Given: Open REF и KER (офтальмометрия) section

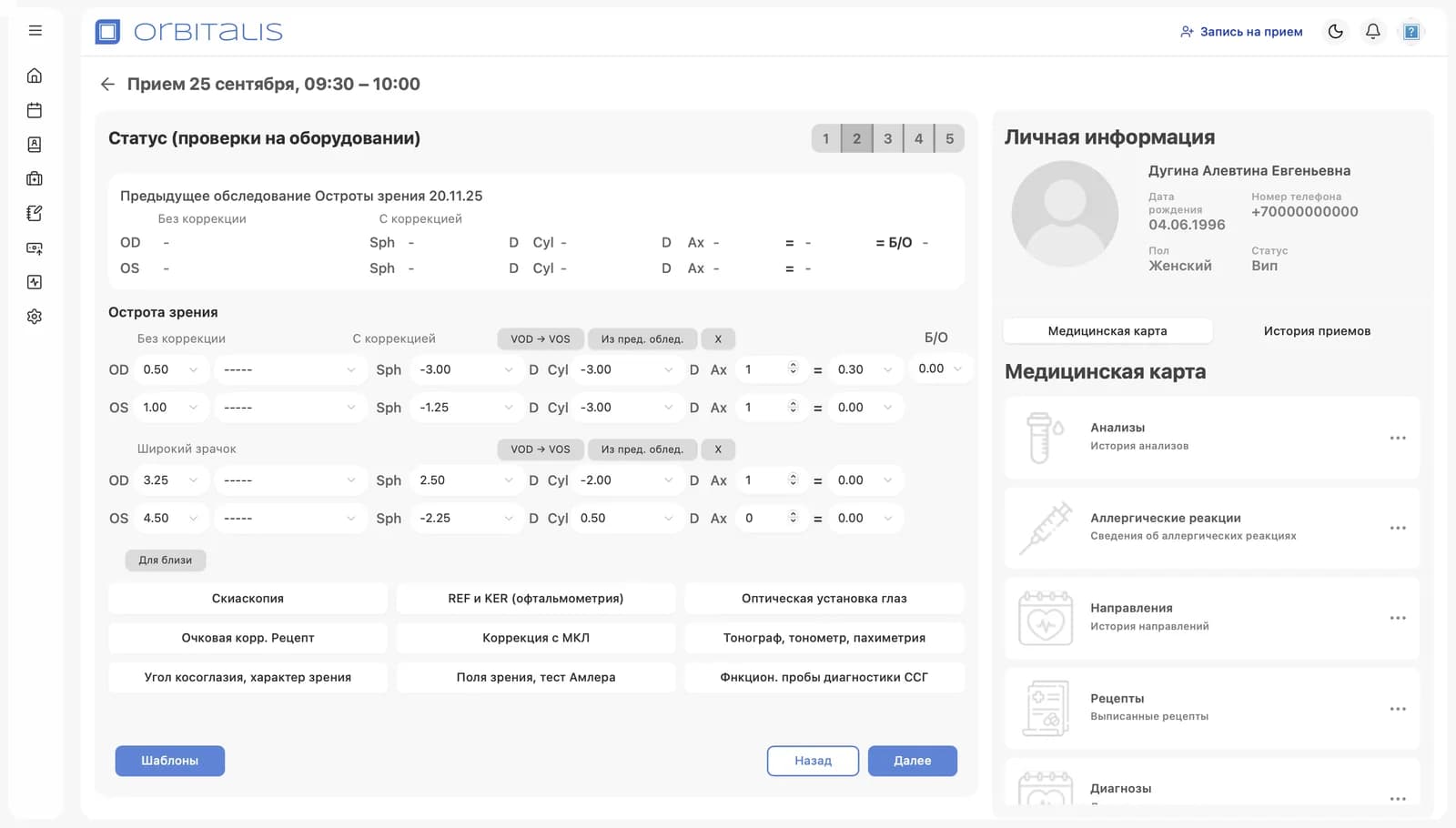Looking at the screenshot, I should [536, 599].
